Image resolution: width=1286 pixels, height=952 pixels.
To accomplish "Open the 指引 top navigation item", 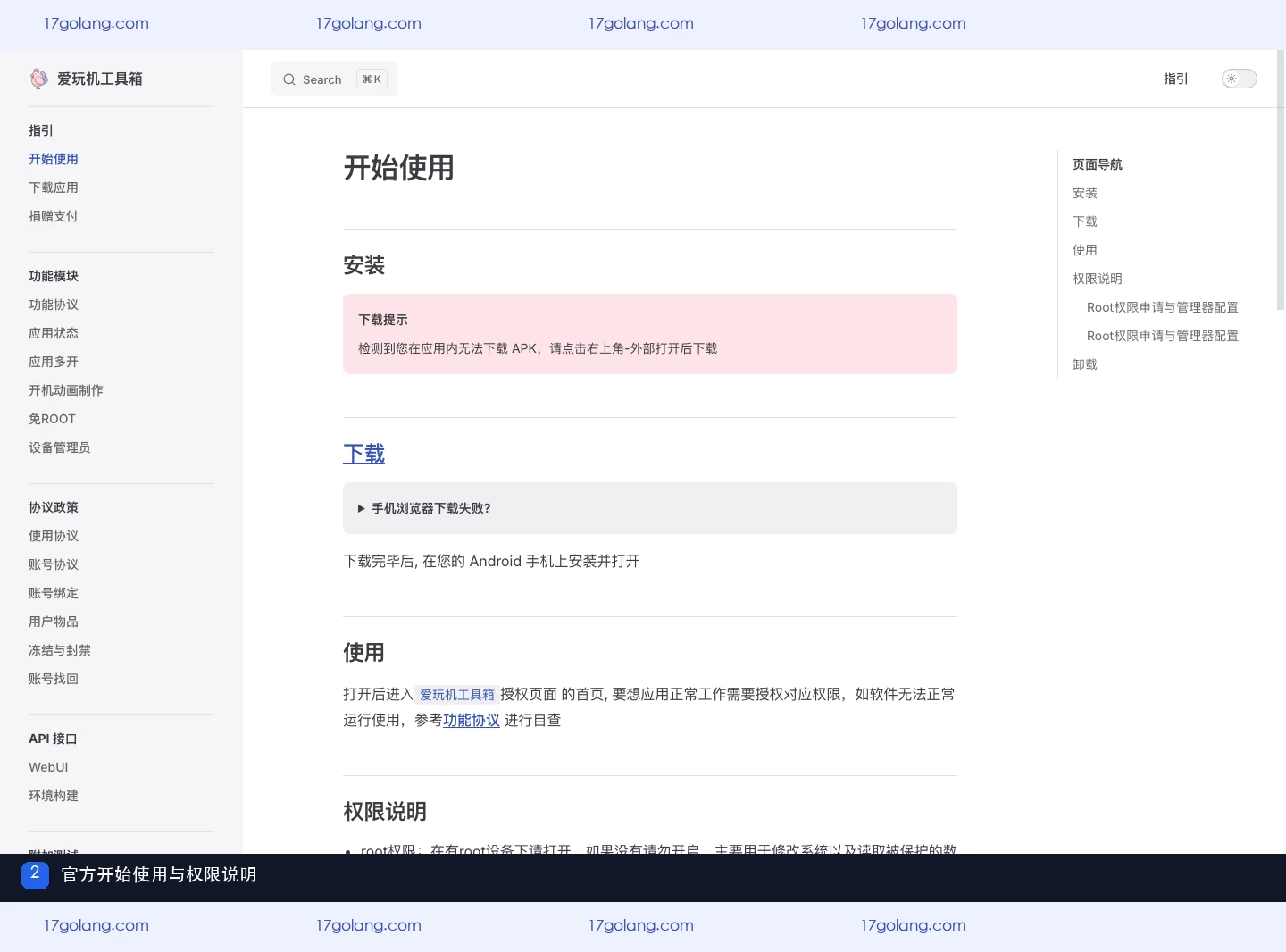I will (1175, 79).
